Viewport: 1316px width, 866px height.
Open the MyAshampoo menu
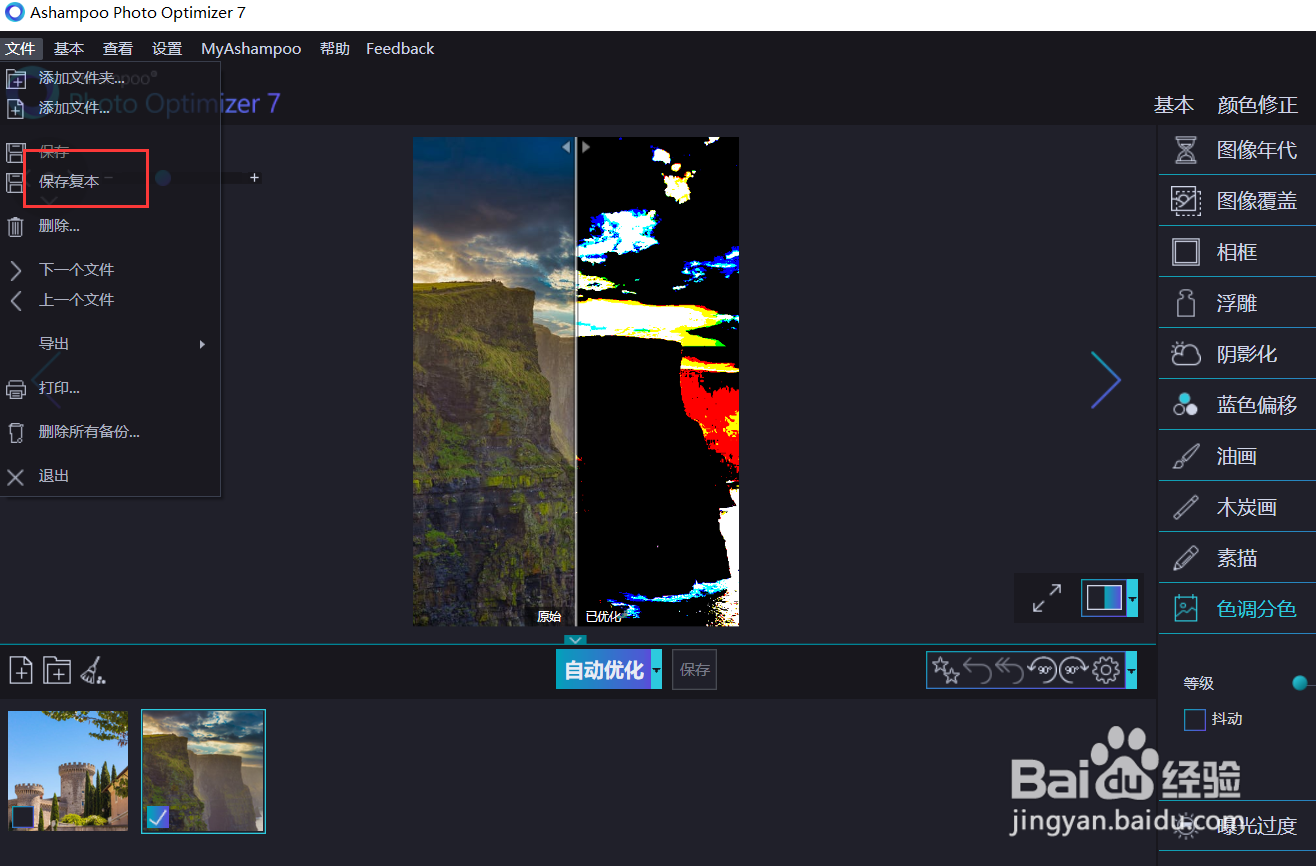(251, 48)
